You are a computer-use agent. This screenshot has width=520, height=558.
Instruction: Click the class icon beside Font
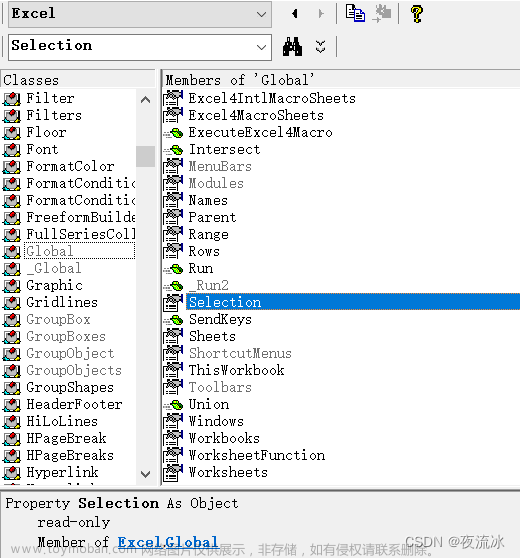tap(12, 150)
